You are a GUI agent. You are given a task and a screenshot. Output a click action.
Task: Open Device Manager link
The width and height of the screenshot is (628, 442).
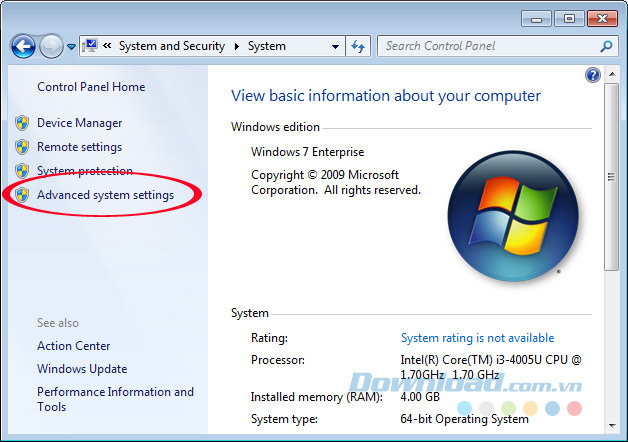80,123
